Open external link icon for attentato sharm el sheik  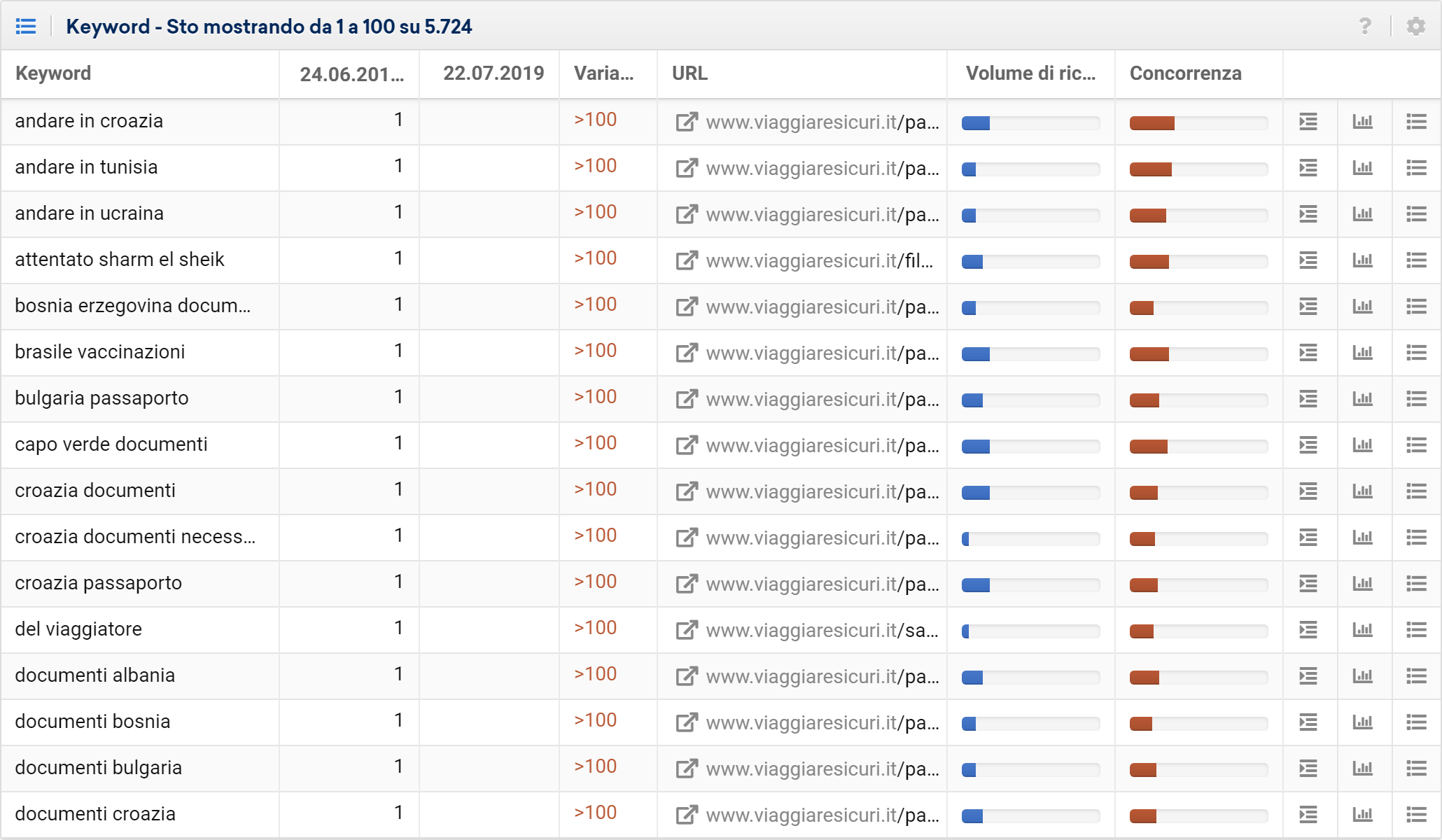(x=687, y=260)
